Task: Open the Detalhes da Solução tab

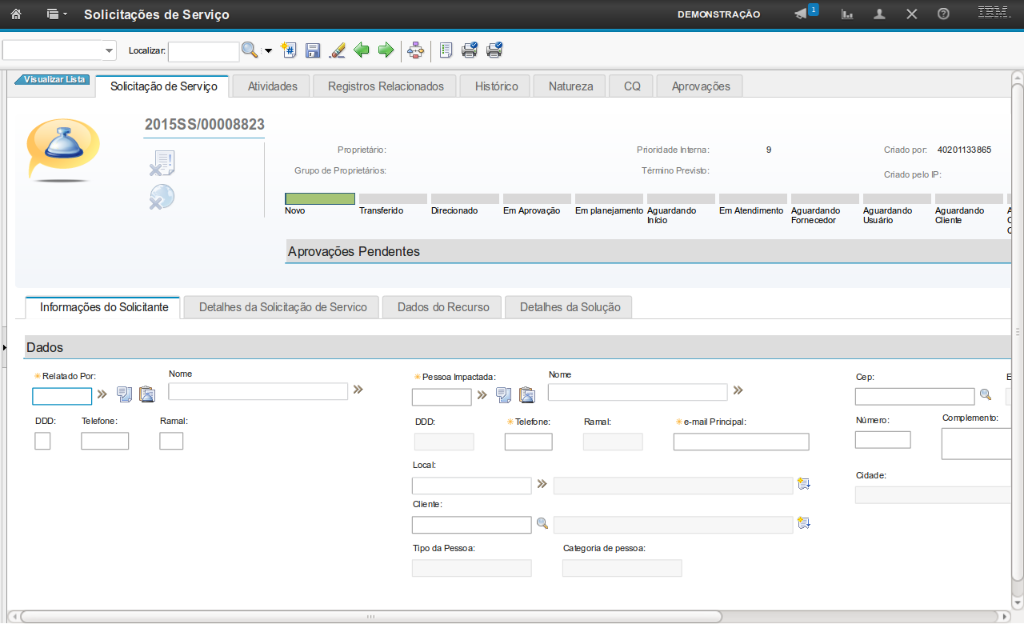Action: [569, 307]
